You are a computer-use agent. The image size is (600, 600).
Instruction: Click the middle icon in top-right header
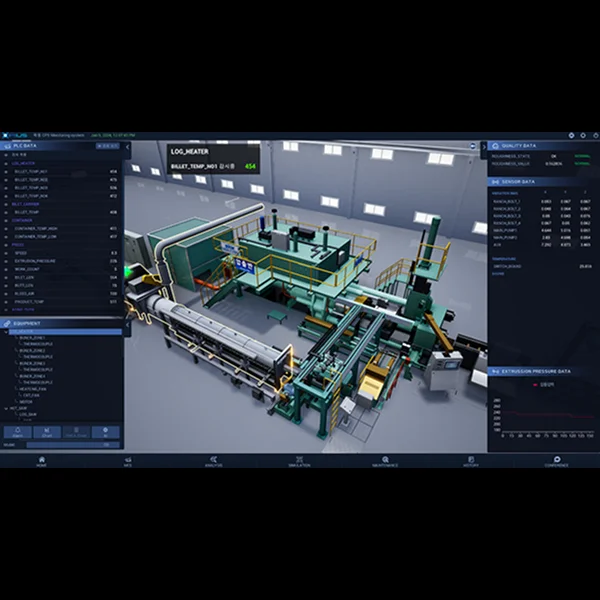point(583,135)
